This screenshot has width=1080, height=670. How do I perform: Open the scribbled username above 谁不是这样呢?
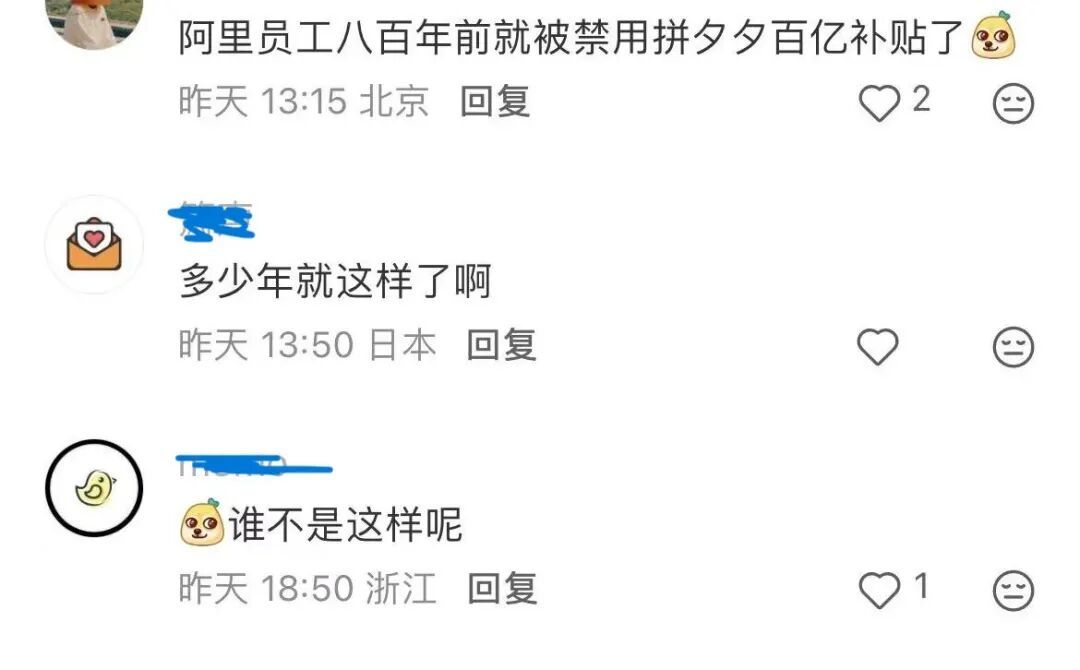(254, 465)
